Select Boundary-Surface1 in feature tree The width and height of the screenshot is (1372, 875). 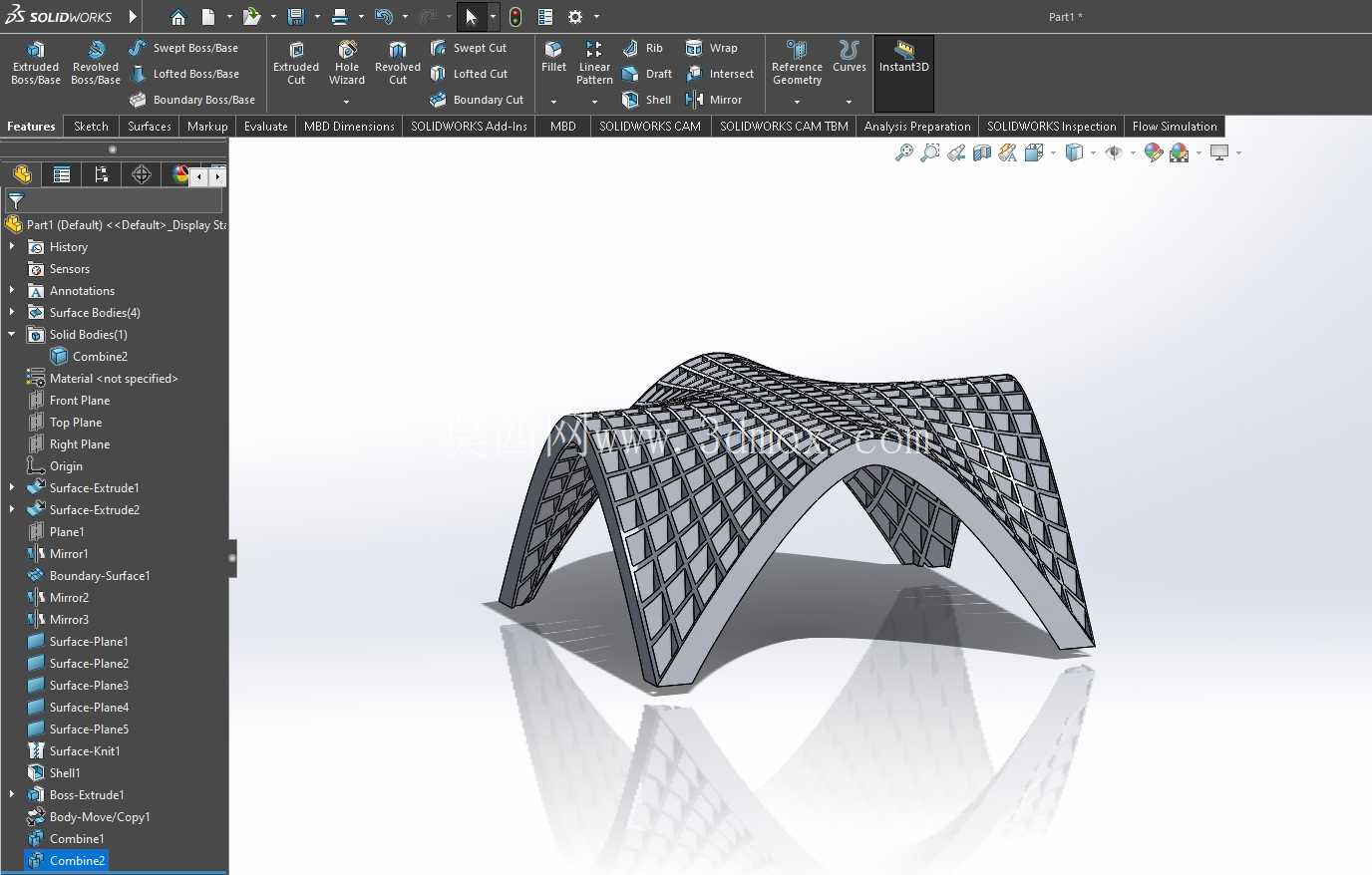(x=100, y=576)
